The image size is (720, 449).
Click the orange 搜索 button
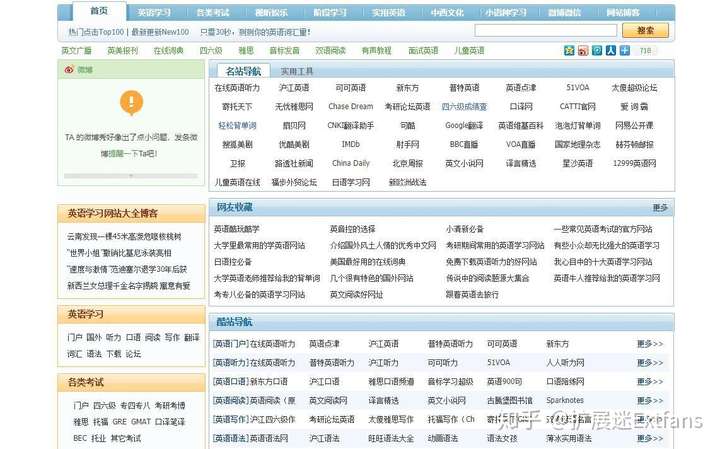[645, 31]
